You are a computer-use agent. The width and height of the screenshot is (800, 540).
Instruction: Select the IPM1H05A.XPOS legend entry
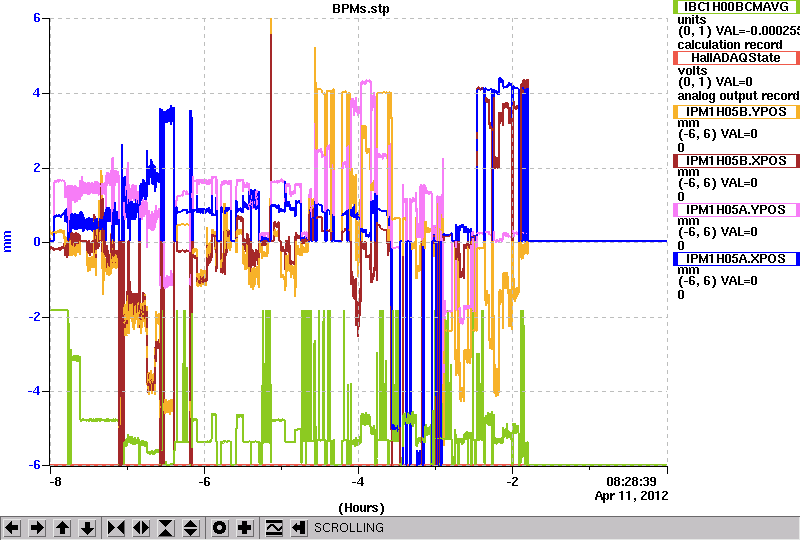736,259
